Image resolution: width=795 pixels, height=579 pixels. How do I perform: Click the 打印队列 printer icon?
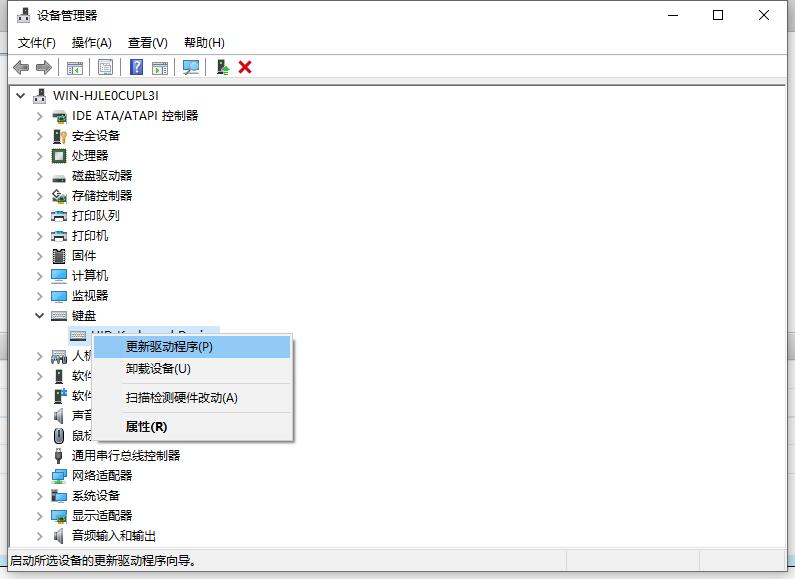(x=59, y=216)
